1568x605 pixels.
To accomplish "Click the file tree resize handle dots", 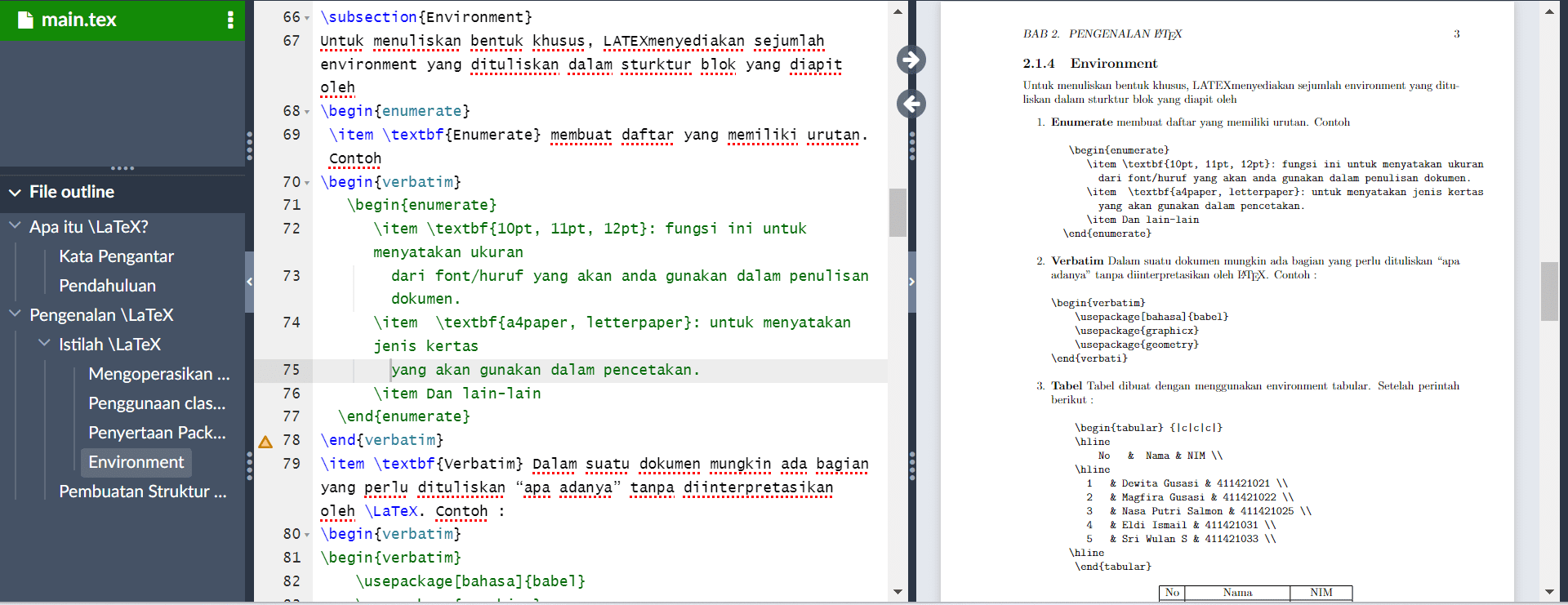I will 122,168.
